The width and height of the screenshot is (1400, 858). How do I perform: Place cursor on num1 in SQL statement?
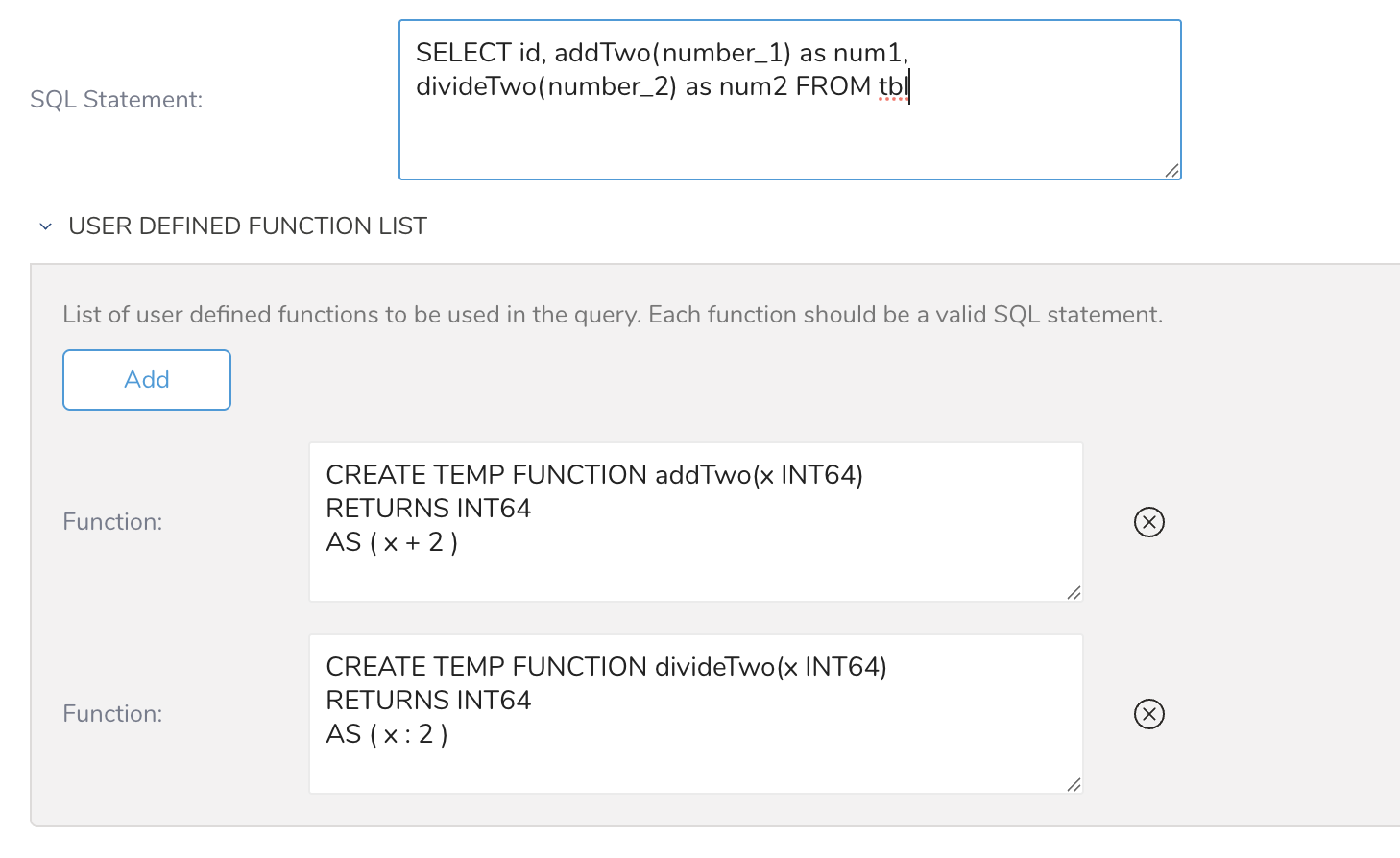pyautogui.click(x=867, y=53)
